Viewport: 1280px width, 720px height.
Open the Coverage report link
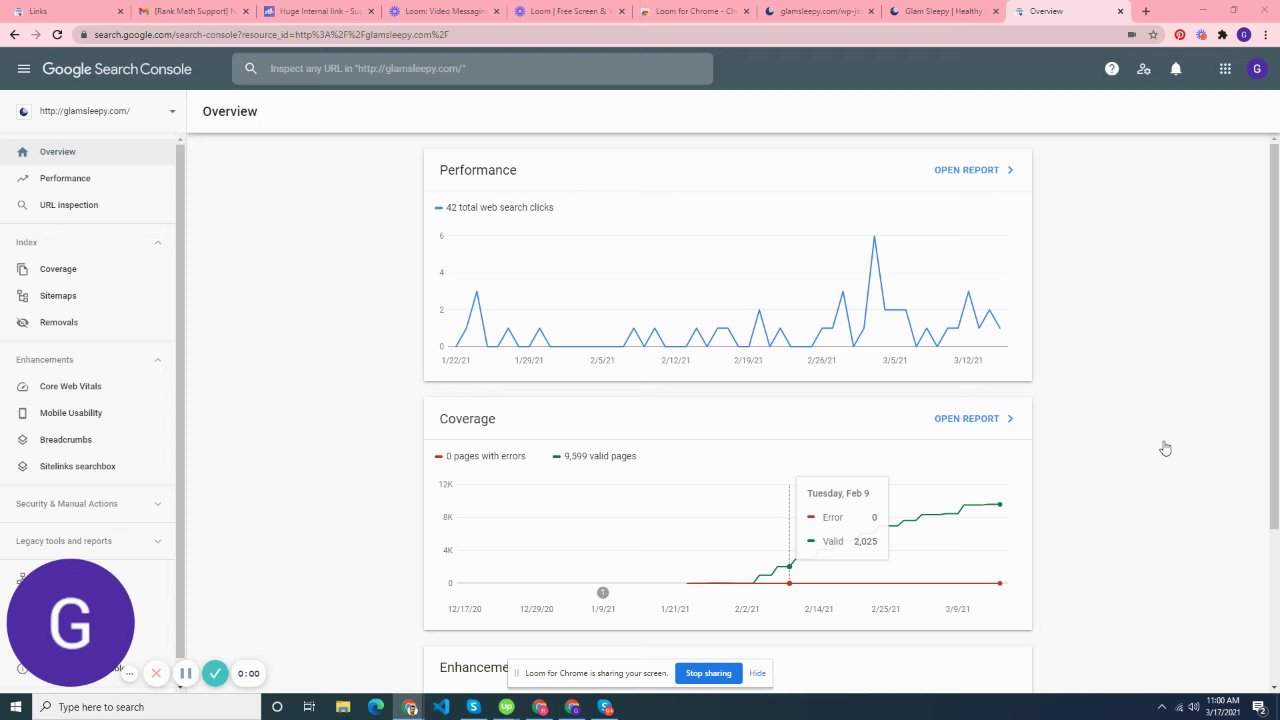pos(974,419)
